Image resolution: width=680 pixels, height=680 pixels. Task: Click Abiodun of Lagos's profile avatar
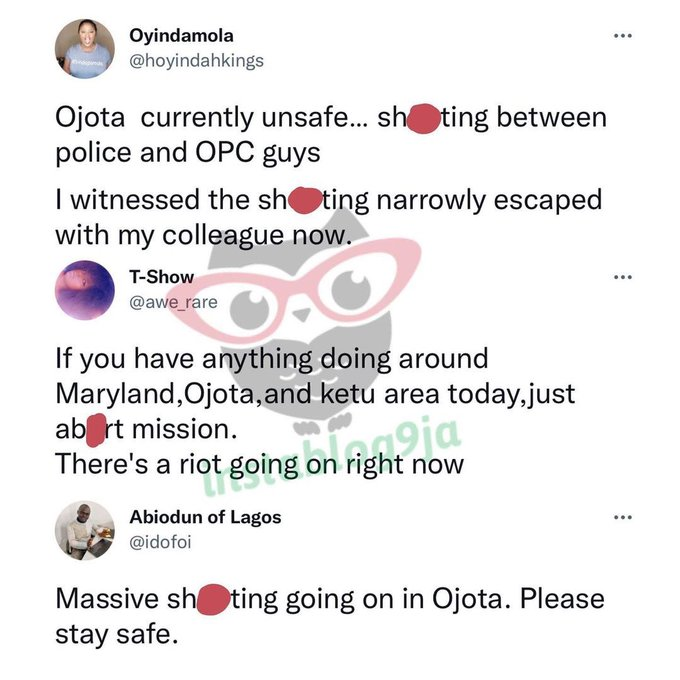click(85, 530)
